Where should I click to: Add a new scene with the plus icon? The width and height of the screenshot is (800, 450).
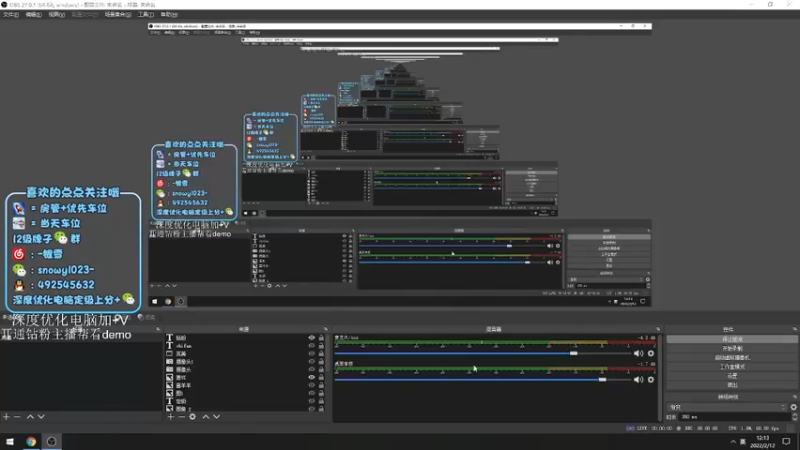click(x=6, y=417)
